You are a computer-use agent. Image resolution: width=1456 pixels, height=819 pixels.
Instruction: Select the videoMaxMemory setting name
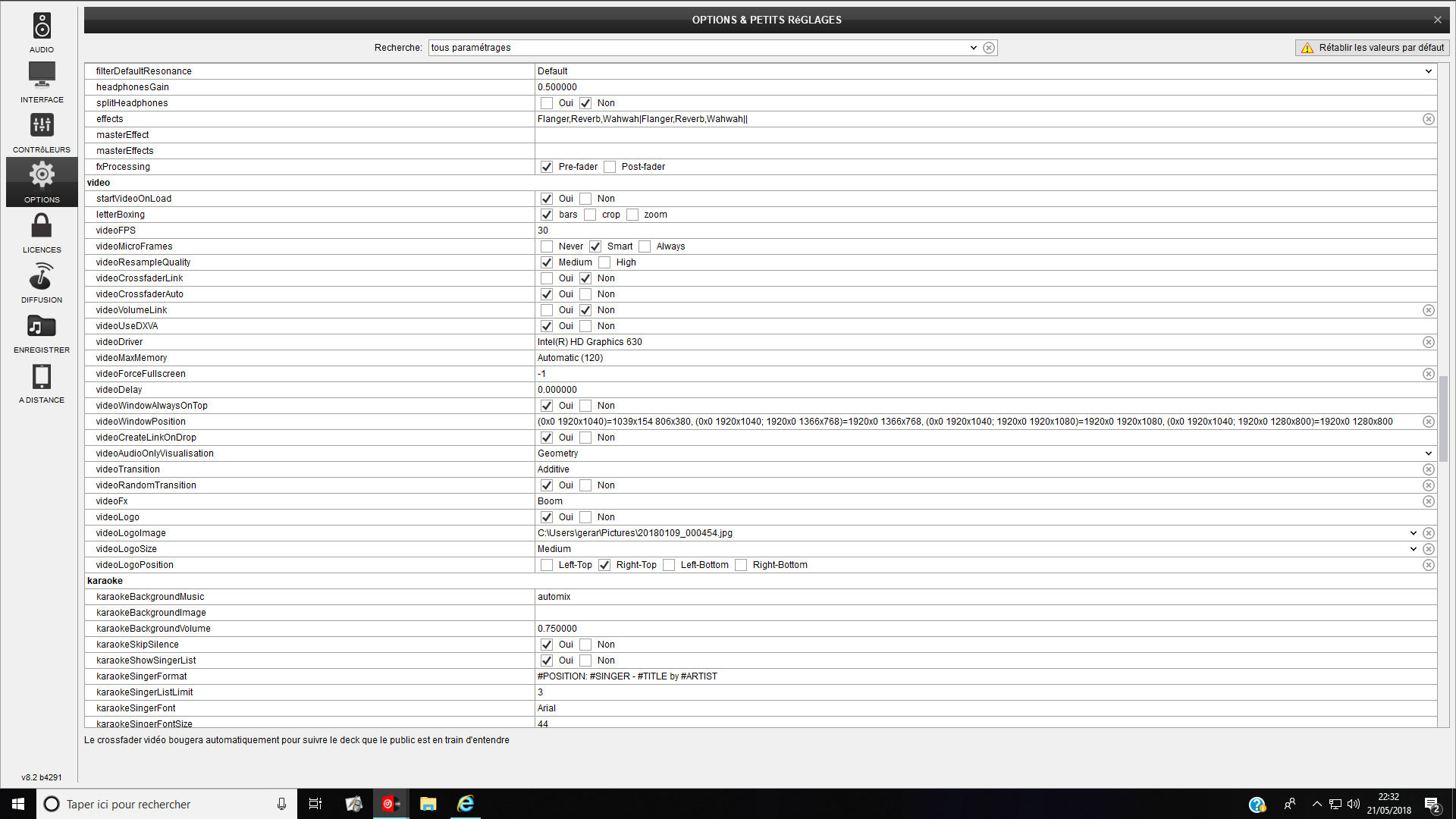pos(132,358)
